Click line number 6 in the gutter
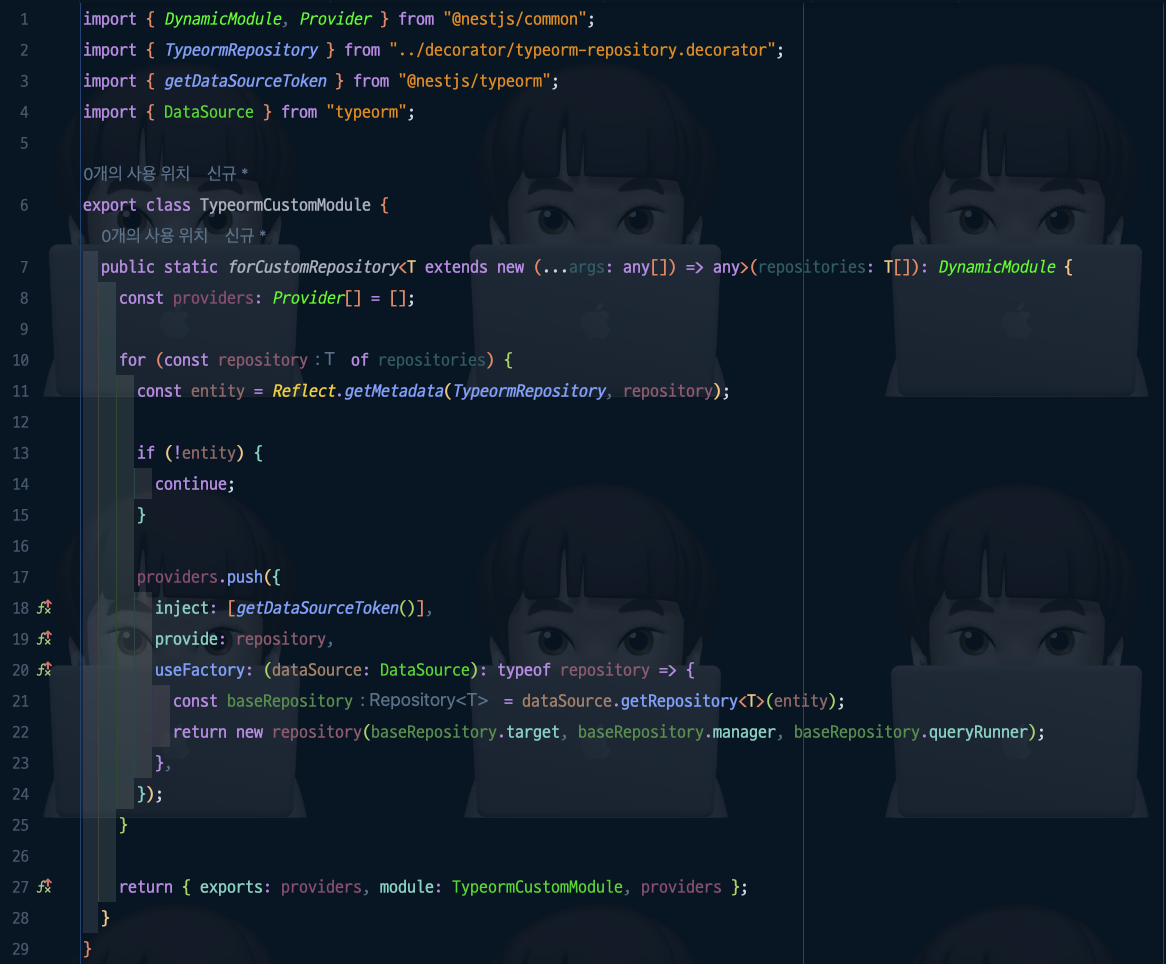This screenshot has height=964, width=1166. [24, 205]
